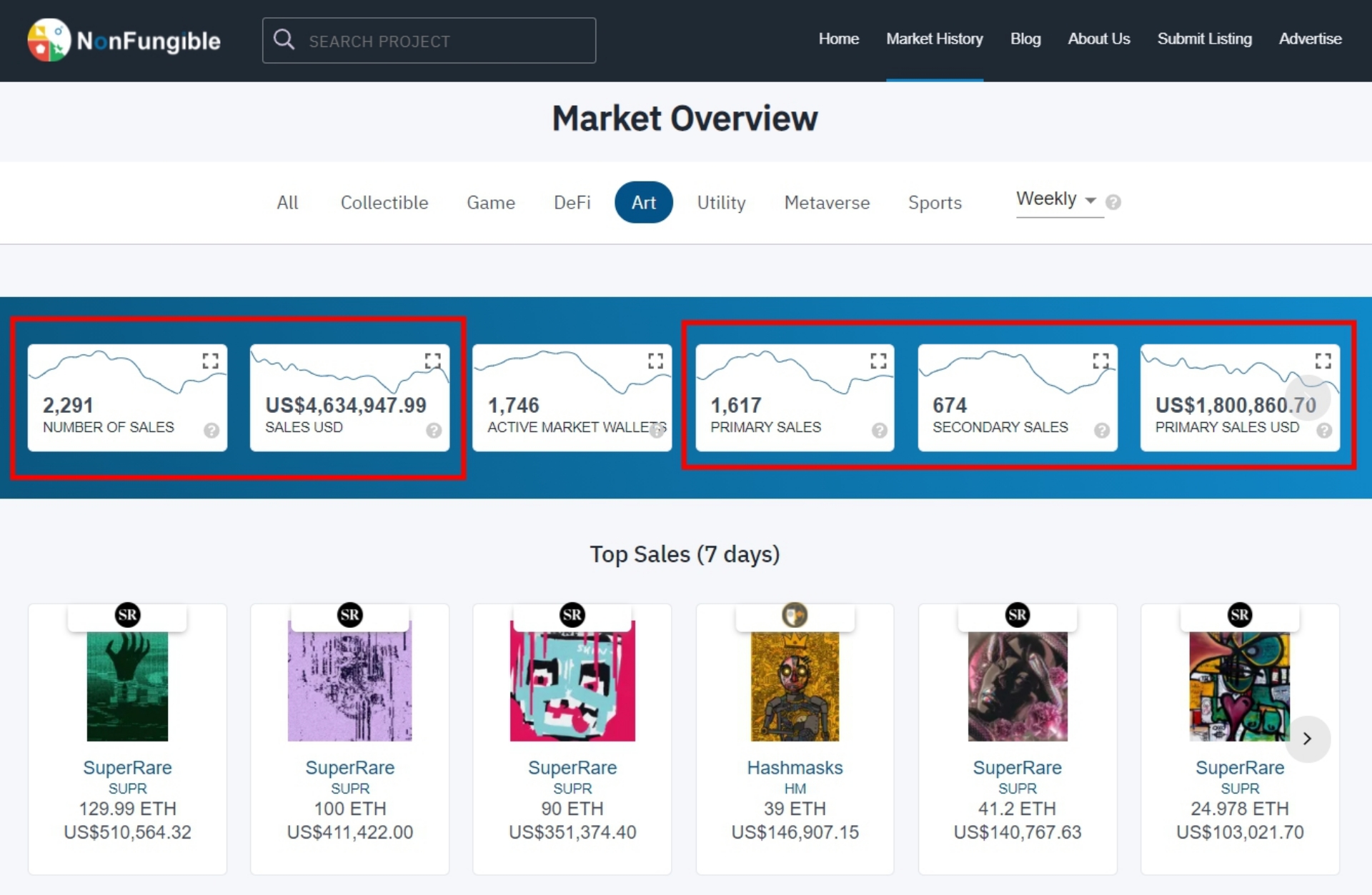
Task: Click help icon on Number of Sales card
Action: click(211, 430)
